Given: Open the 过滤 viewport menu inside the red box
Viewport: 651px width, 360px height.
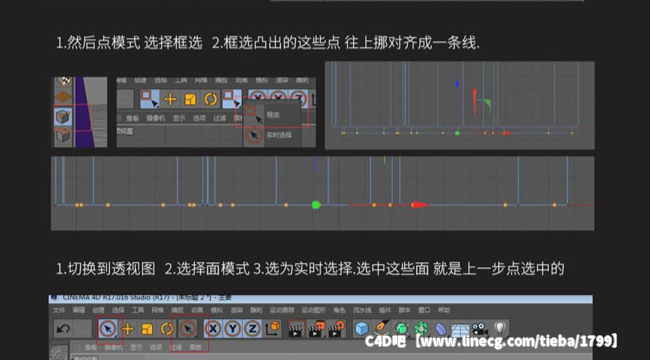Looking at the screenshot, I should click(176, 347).
